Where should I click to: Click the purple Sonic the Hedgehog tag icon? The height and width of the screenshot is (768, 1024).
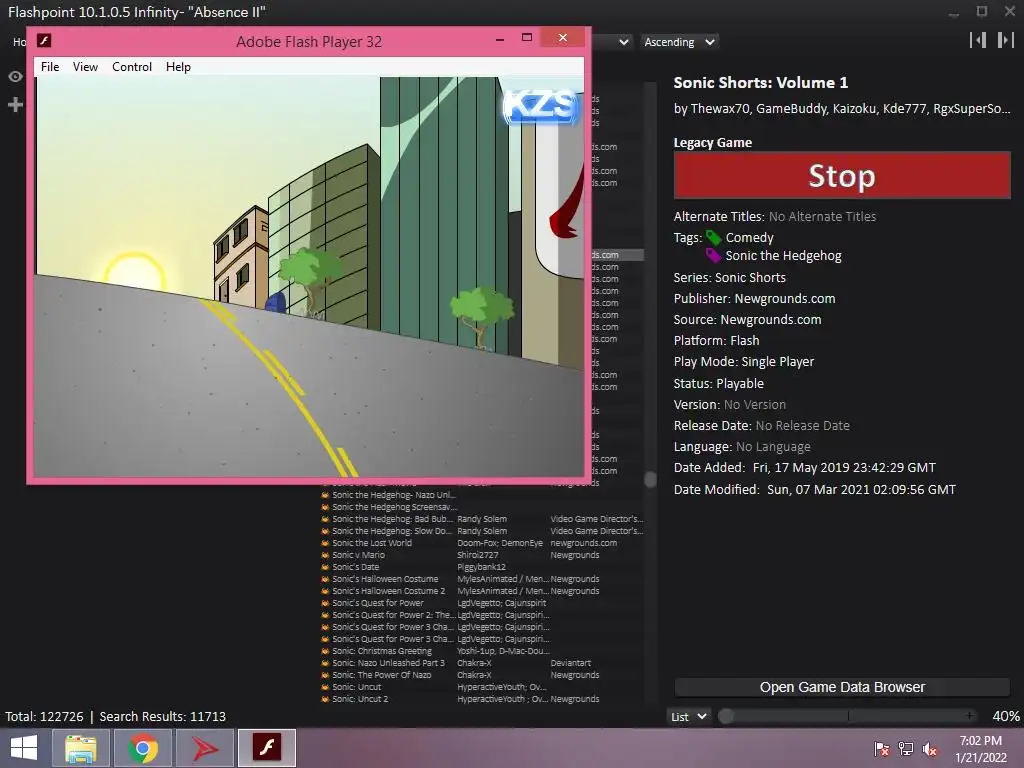713,256
